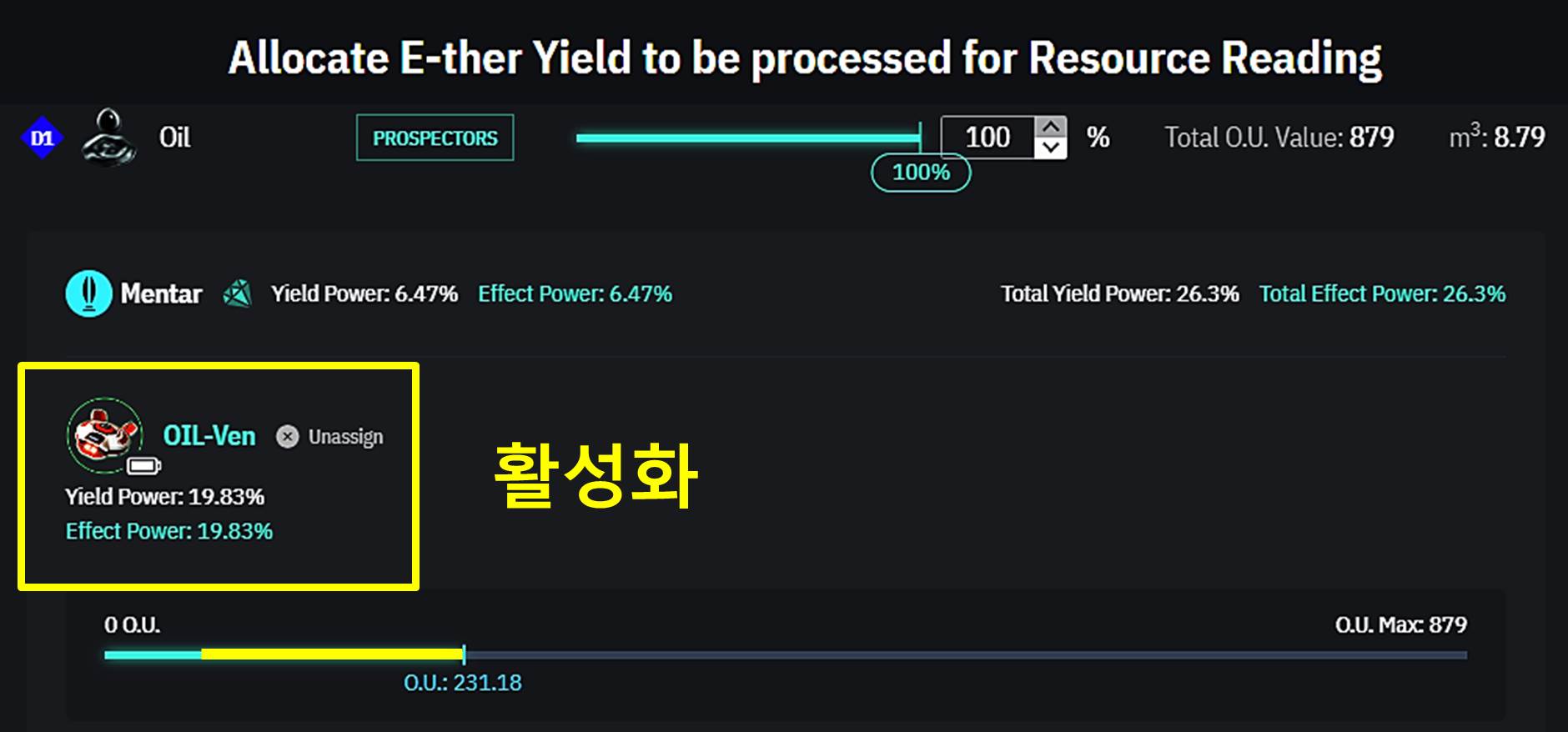Click the Oil allocation slider handle
1568x732 pixels.
(920, 138)
